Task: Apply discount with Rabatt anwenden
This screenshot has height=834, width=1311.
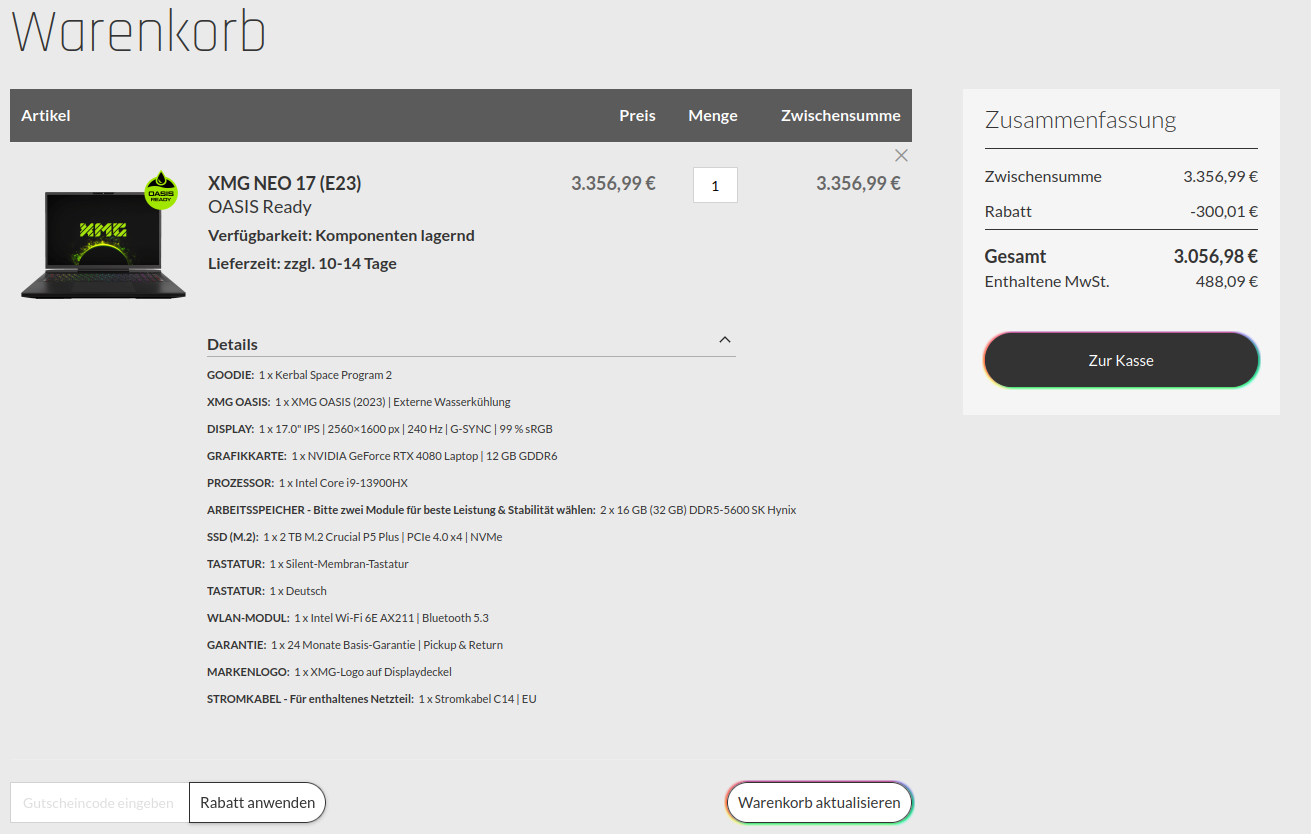Action: coord(257,802)
